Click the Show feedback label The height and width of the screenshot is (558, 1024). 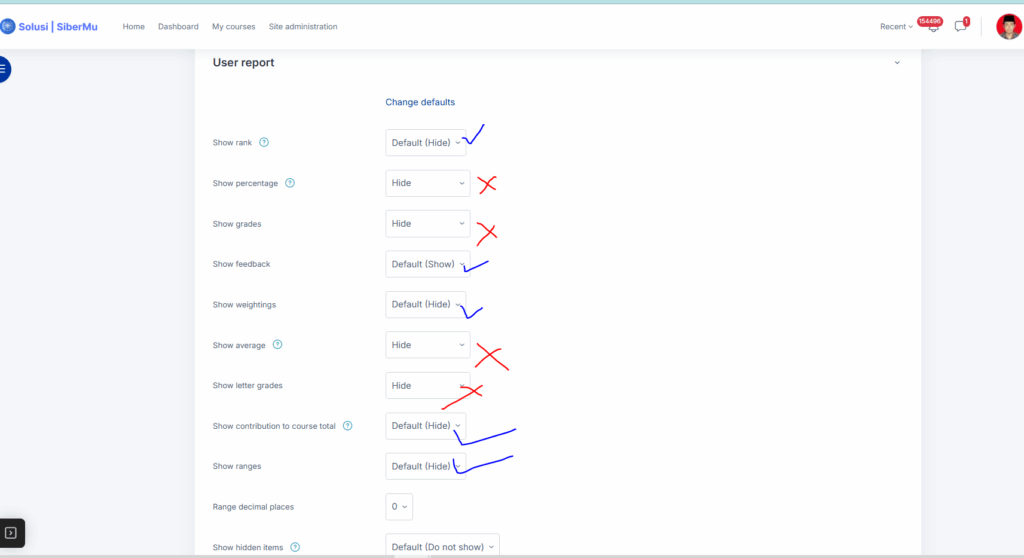click(x=242, y=264)
